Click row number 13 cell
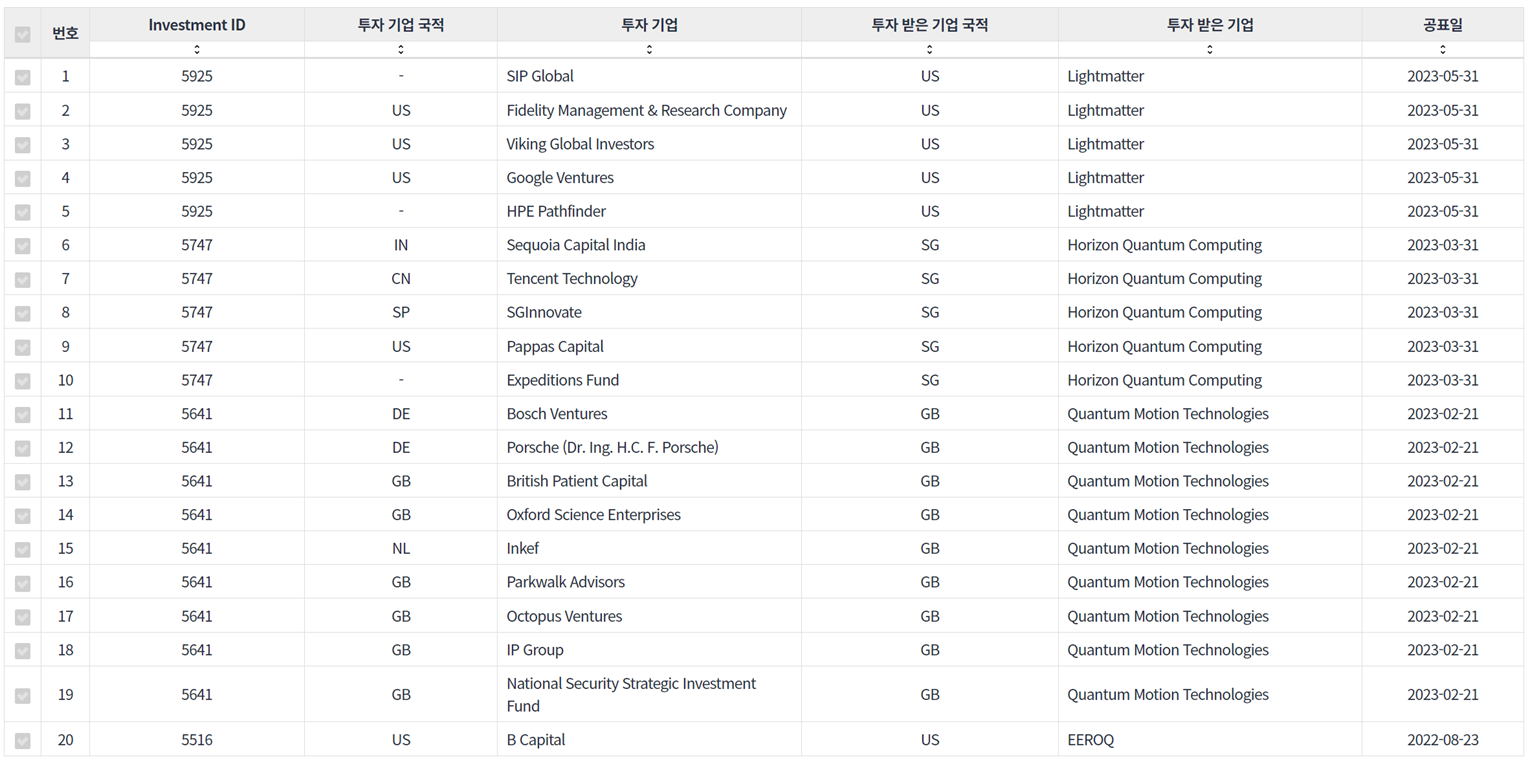The height and width of the screenshot is (764, 1530). 65,481
